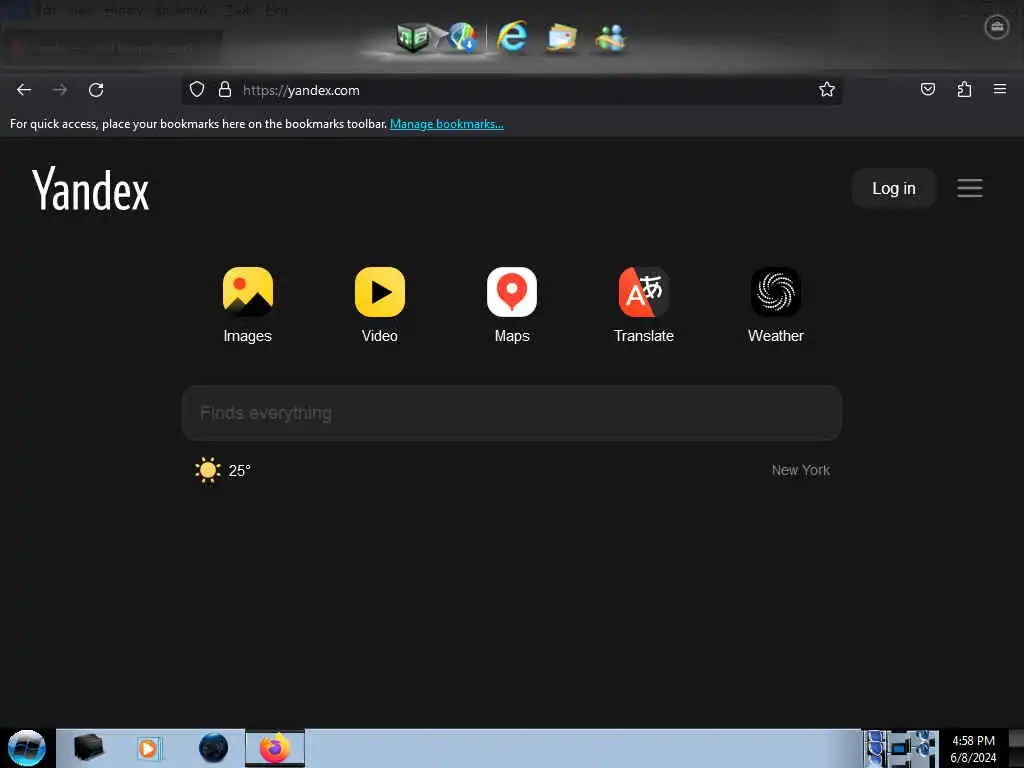This screenshot has height=768, width=1024.
Task: Open the tracking protection shield icon
Action: (x=197, y=89)
